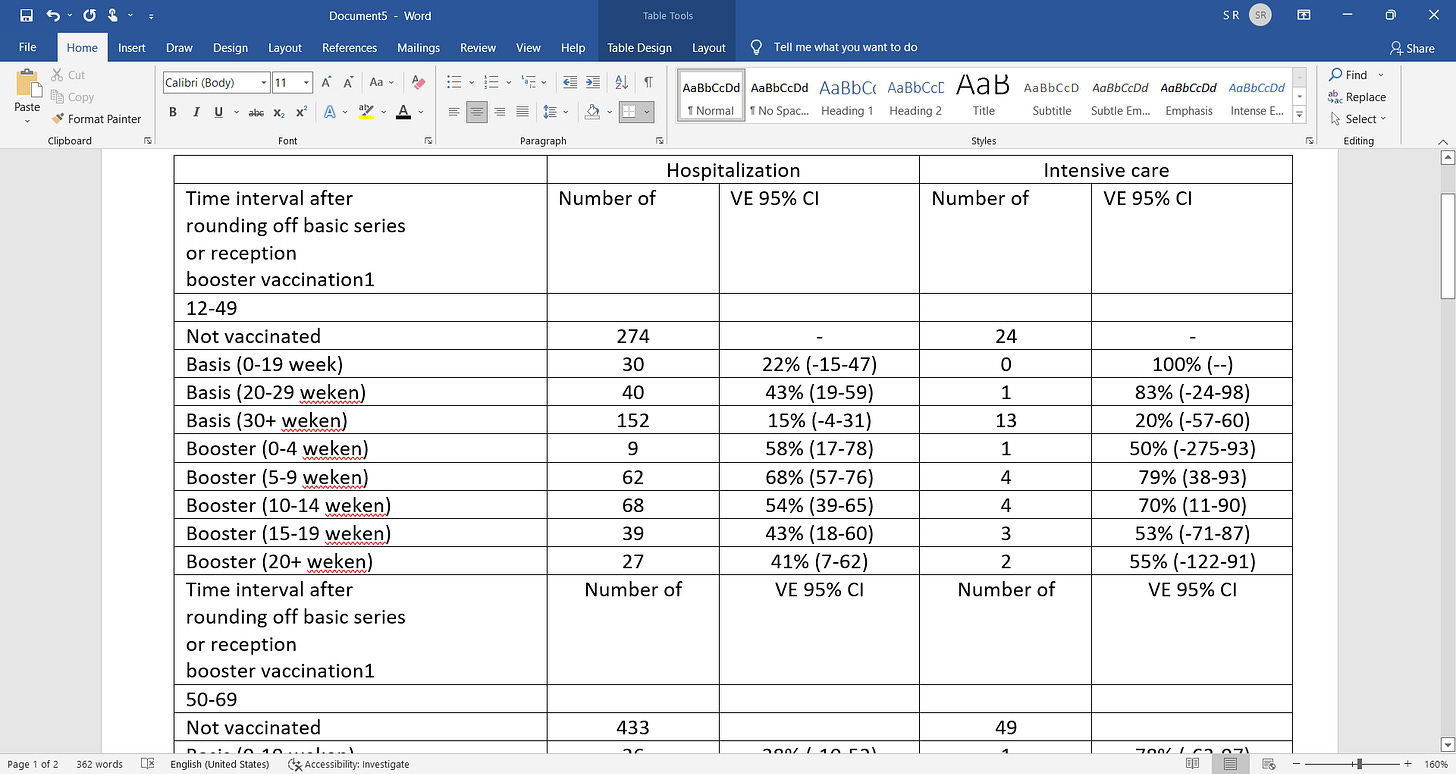
Task: Decrease font size with Shrink Font icon
Action: (349, 83)
